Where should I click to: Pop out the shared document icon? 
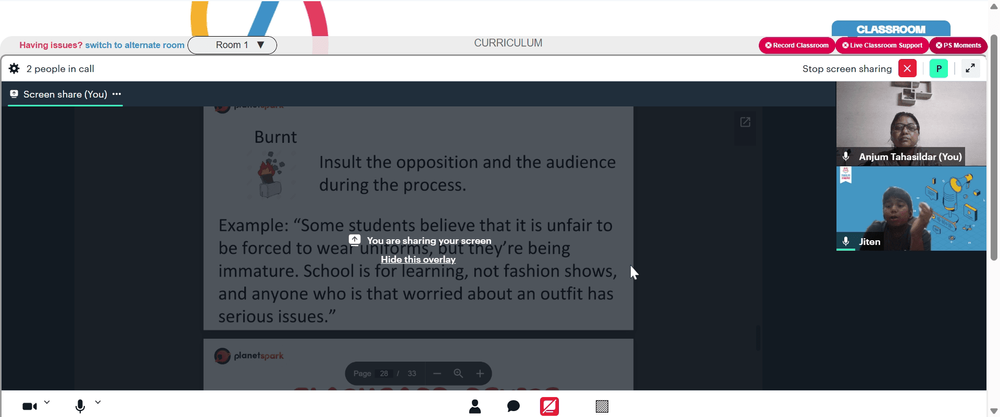[745, 122]
